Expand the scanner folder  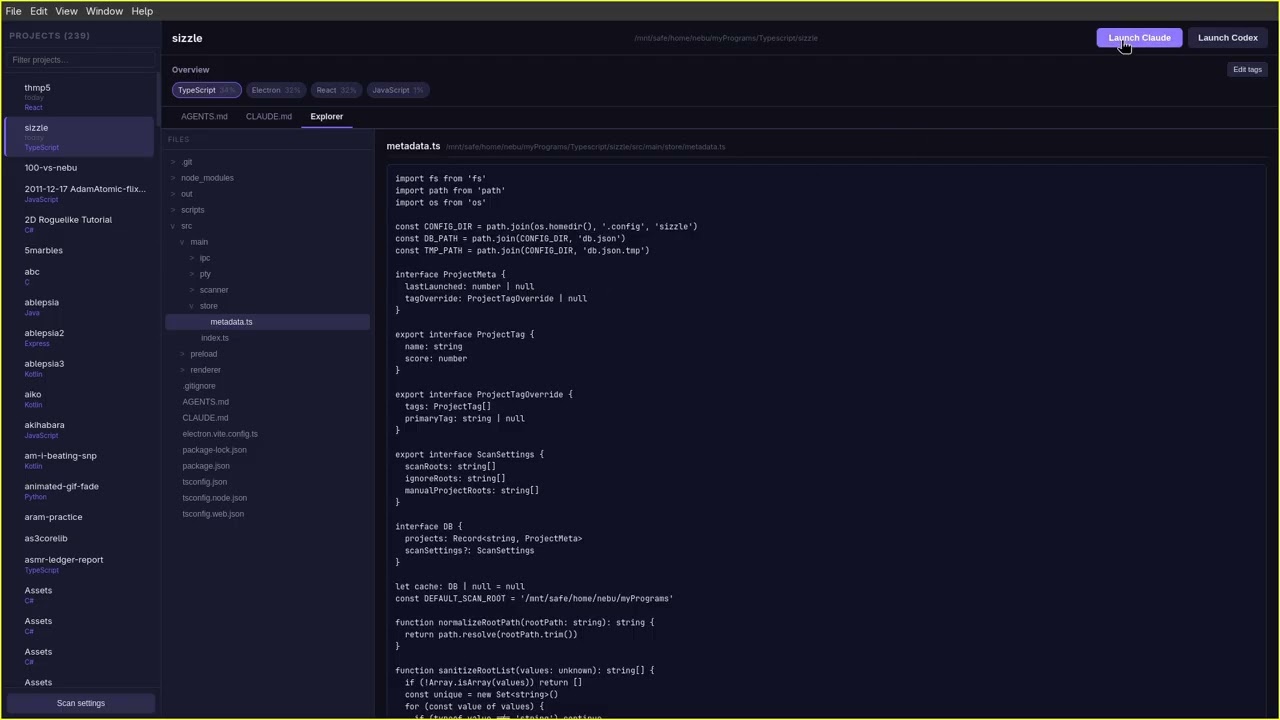(267, 290)
